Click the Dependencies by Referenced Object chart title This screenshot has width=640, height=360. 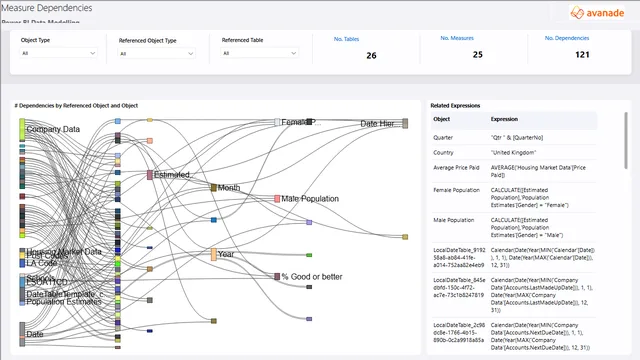click(76, 106)
